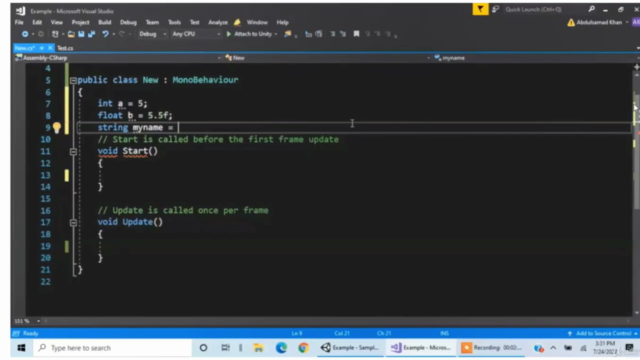Click the Abdulsamad Khan account name

click(x=599, y=22)
